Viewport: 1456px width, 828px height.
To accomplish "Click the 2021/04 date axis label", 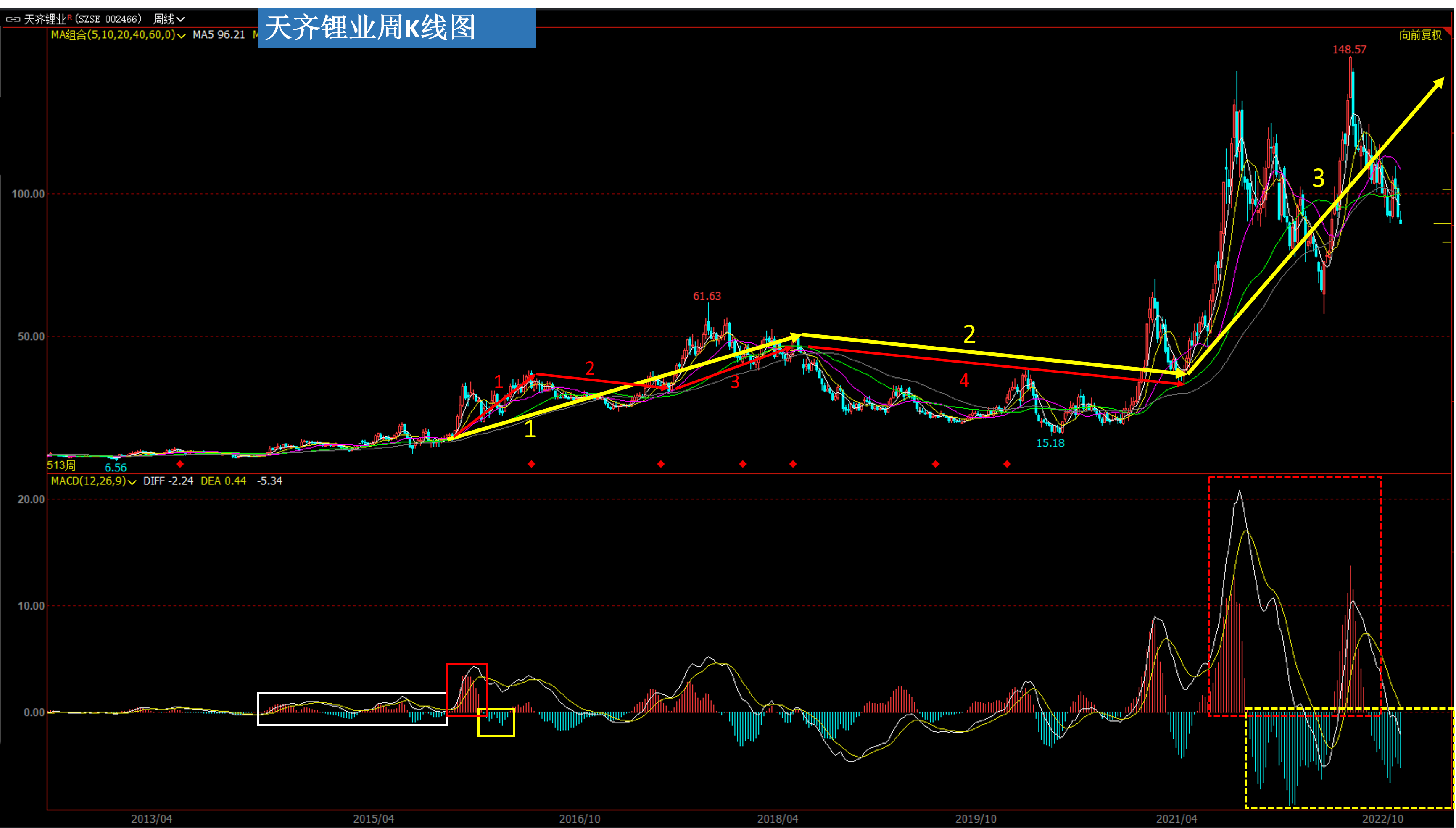I will 1176,819.
